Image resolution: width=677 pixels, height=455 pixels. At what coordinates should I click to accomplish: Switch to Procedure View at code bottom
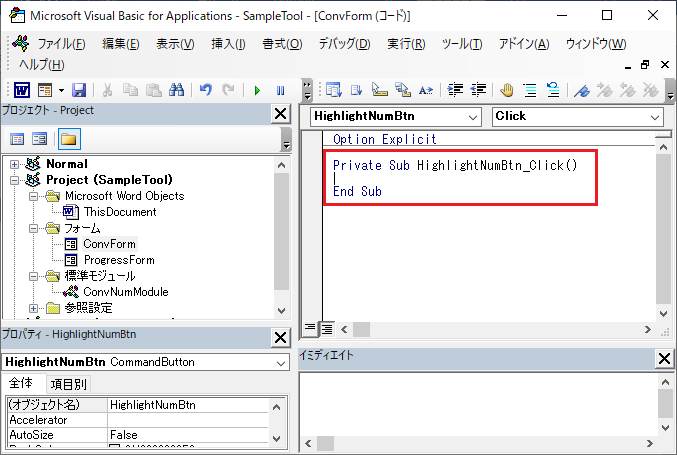click(x=310, y=329)
